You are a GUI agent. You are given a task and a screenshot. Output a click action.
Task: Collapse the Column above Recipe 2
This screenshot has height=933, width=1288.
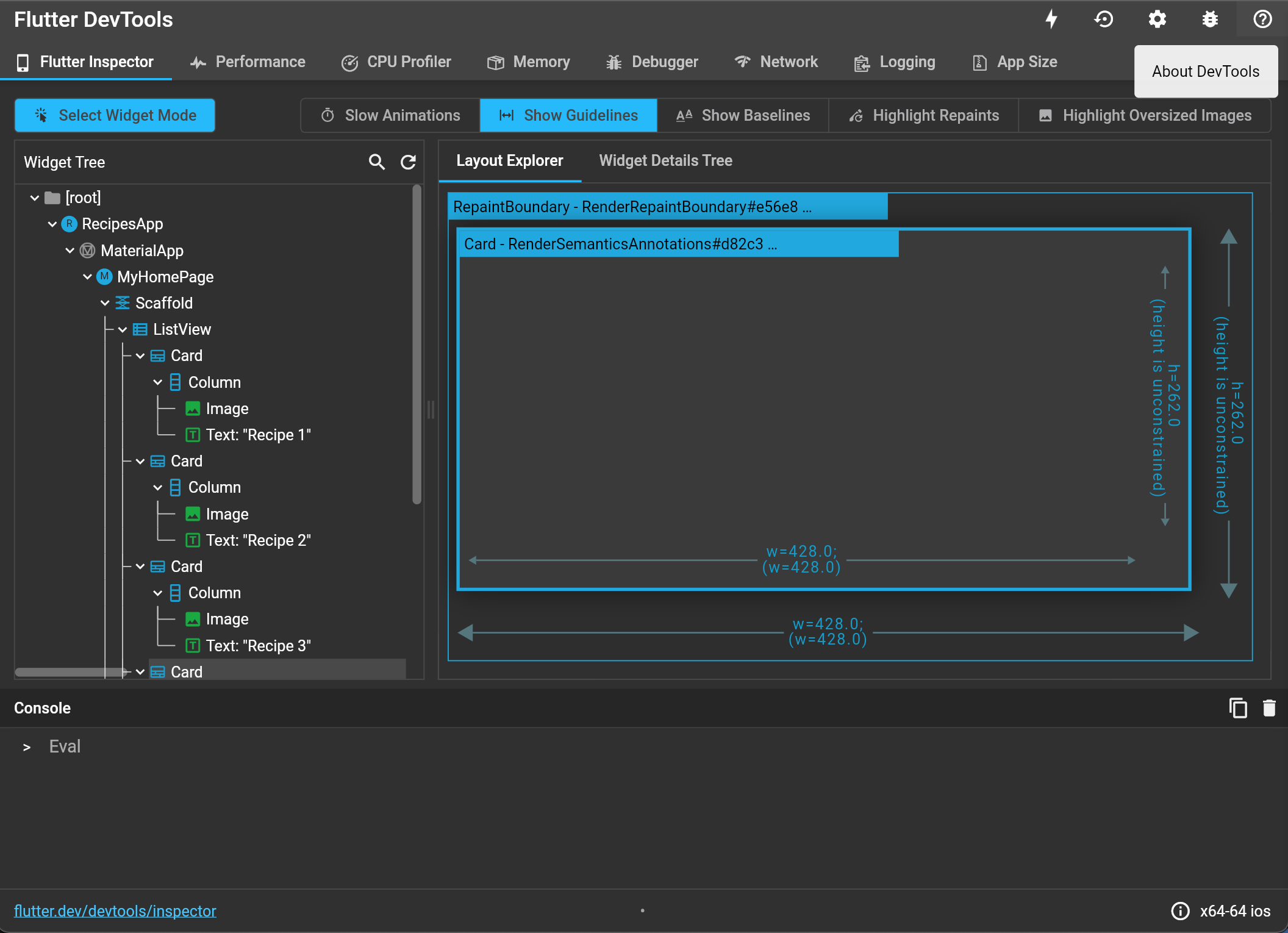coord(157,488)
